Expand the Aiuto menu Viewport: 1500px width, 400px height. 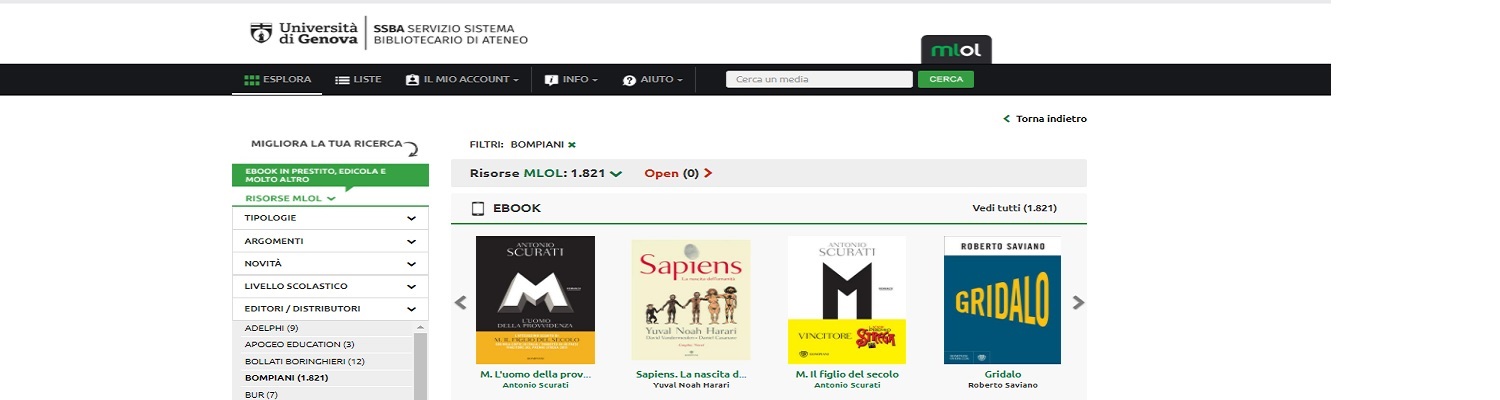coord(652,79)
